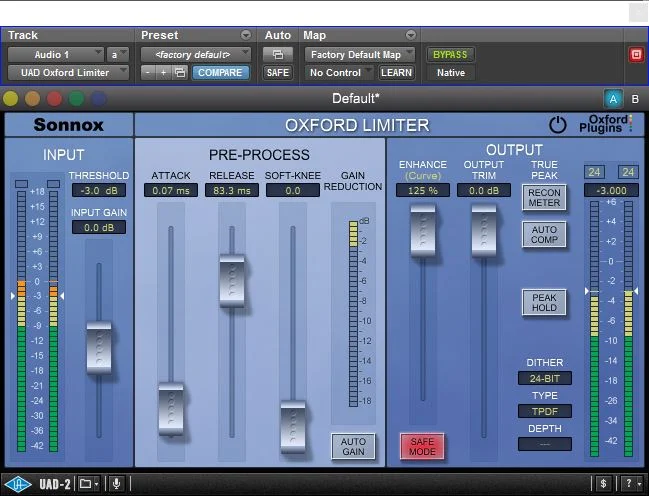This screenshot has width=649, height=496.
Task: Select previous preset with minus button
Action: (148, 72)
